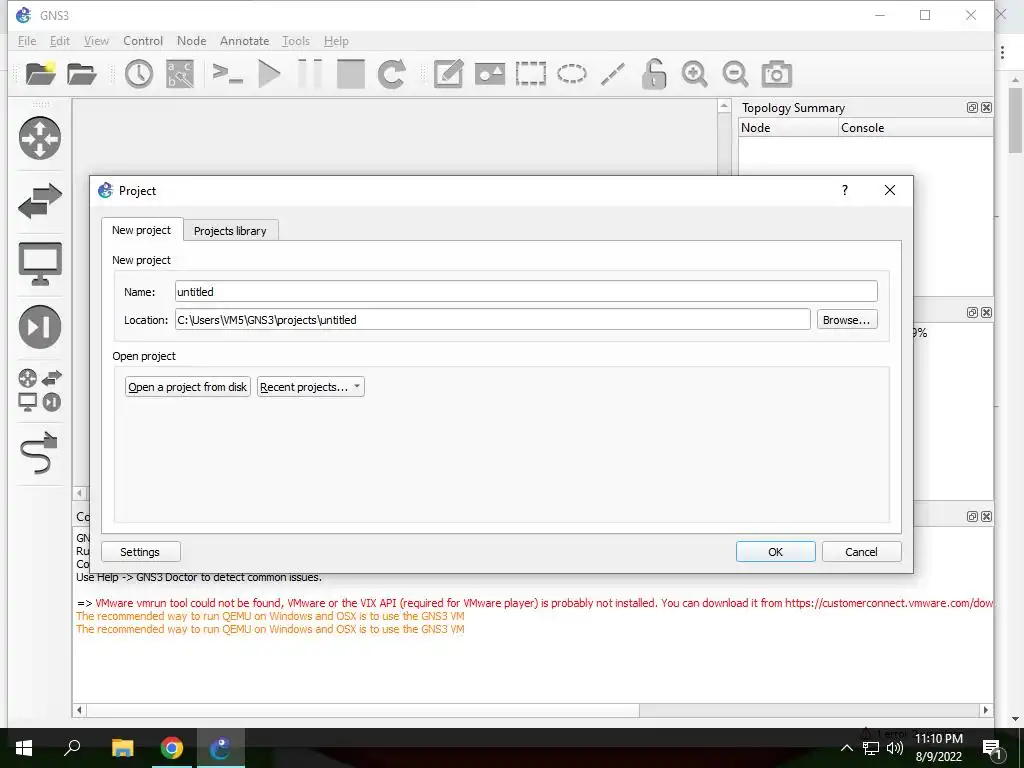Screen dimensions: 1024x768
Task: Show hidden system tray icons chevron
Action: click(846, 748)
